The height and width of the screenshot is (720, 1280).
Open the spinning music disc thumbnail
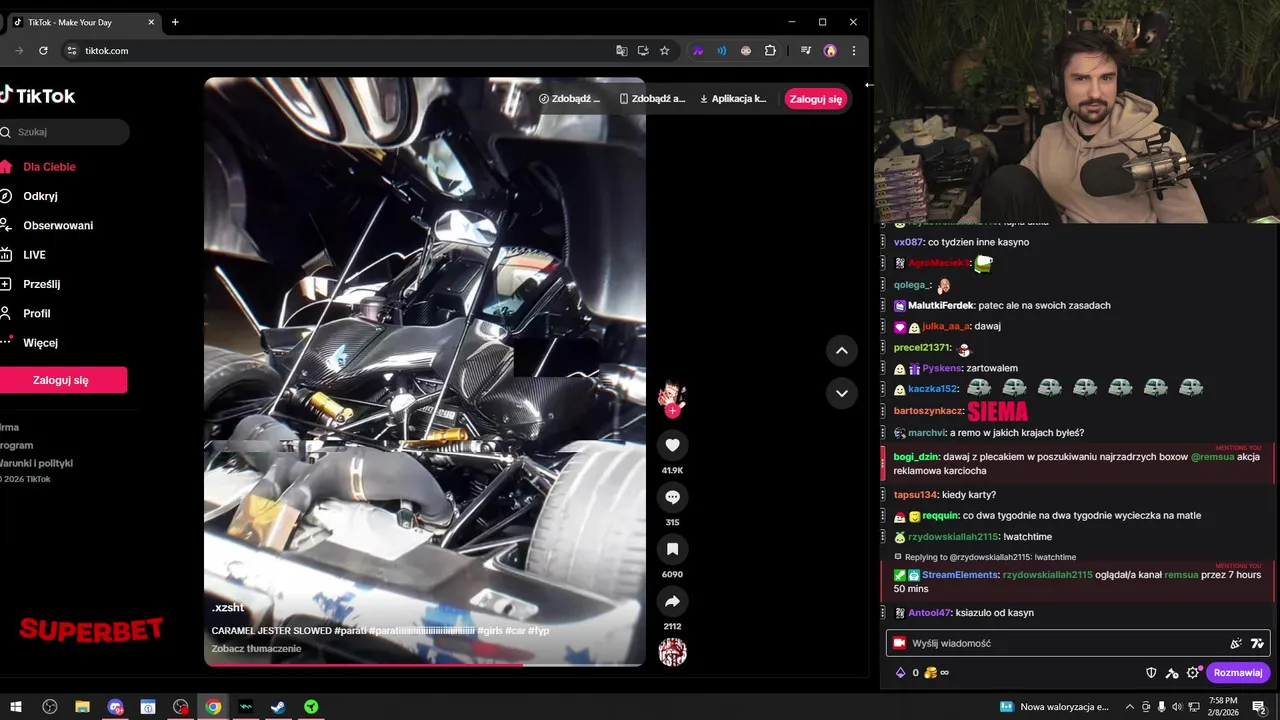(672, 652)
